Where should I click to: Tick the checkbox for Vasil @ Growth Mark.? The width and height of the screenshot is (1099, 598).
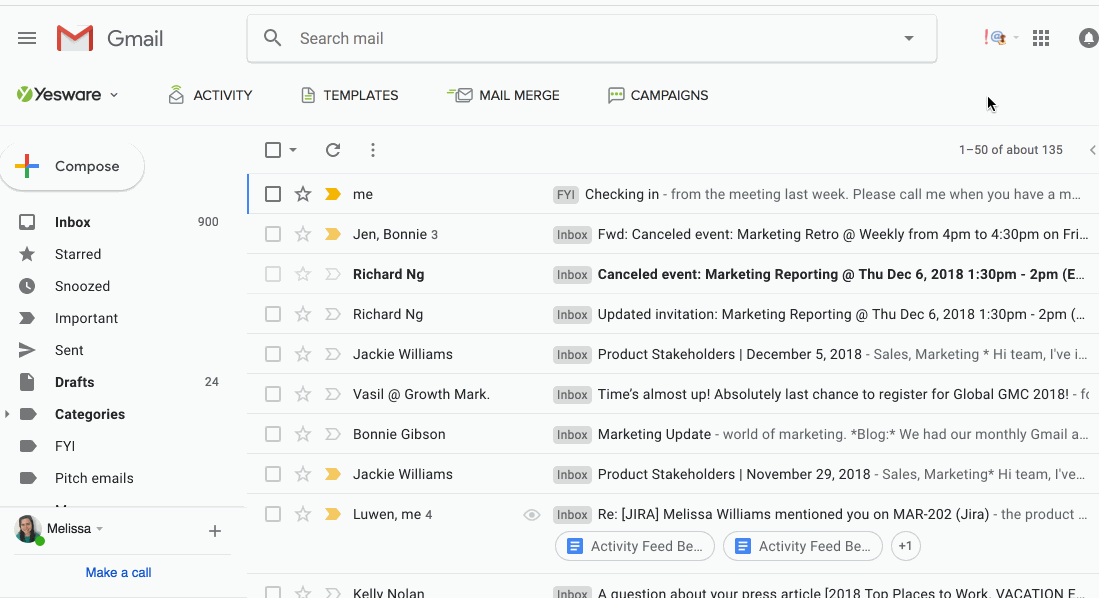pyautogui.click(x=273, y=394)
